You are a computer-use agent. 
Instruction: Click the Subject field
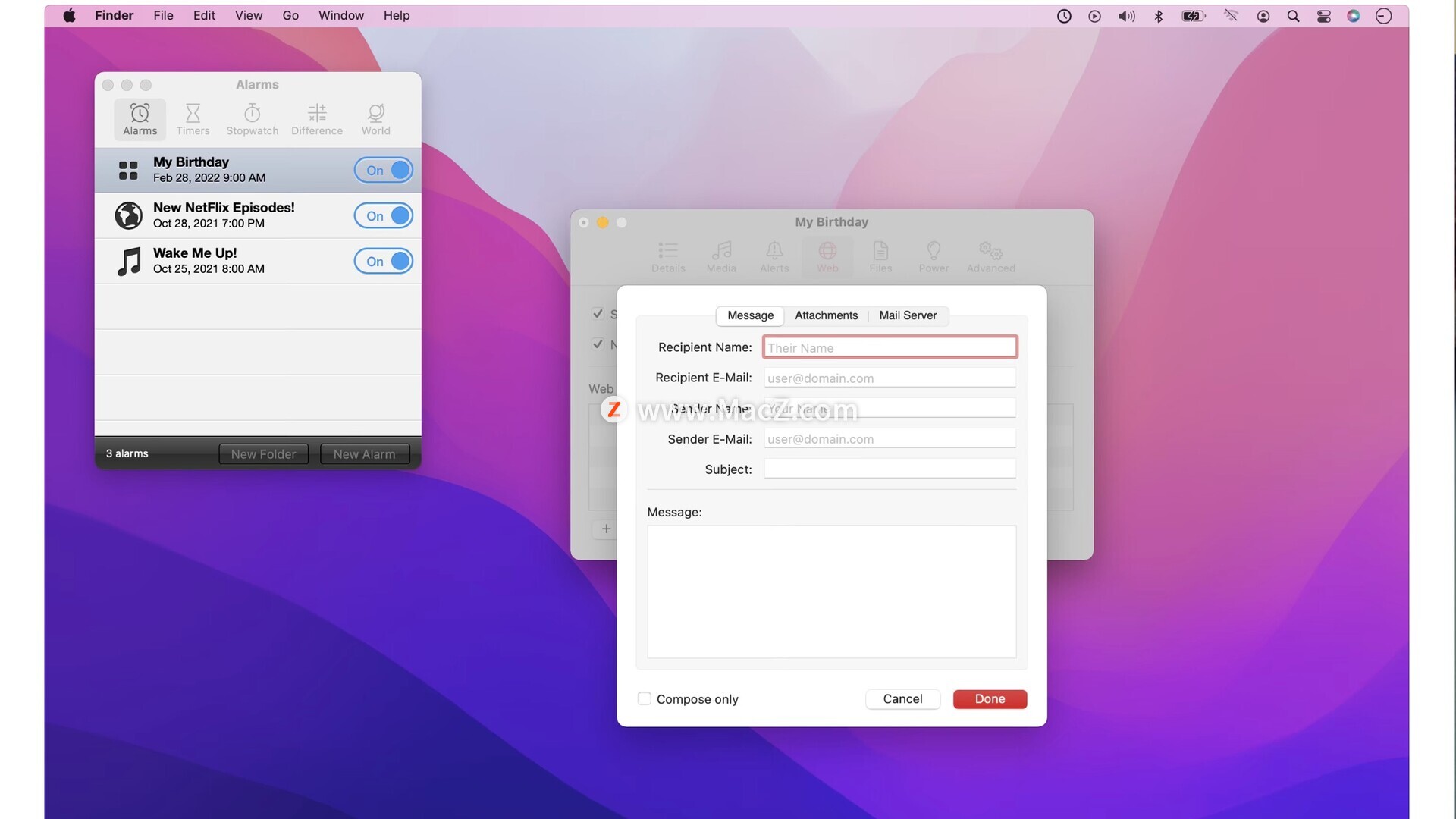[x=890, y=469]
